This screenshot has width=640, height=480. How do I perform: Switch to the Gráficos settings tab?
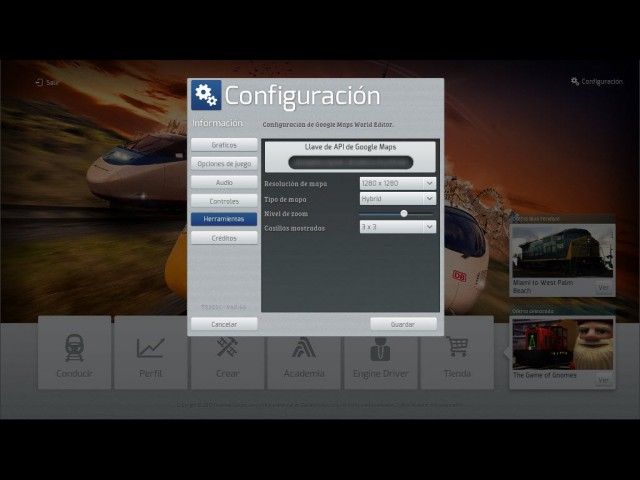pos(224,145)
